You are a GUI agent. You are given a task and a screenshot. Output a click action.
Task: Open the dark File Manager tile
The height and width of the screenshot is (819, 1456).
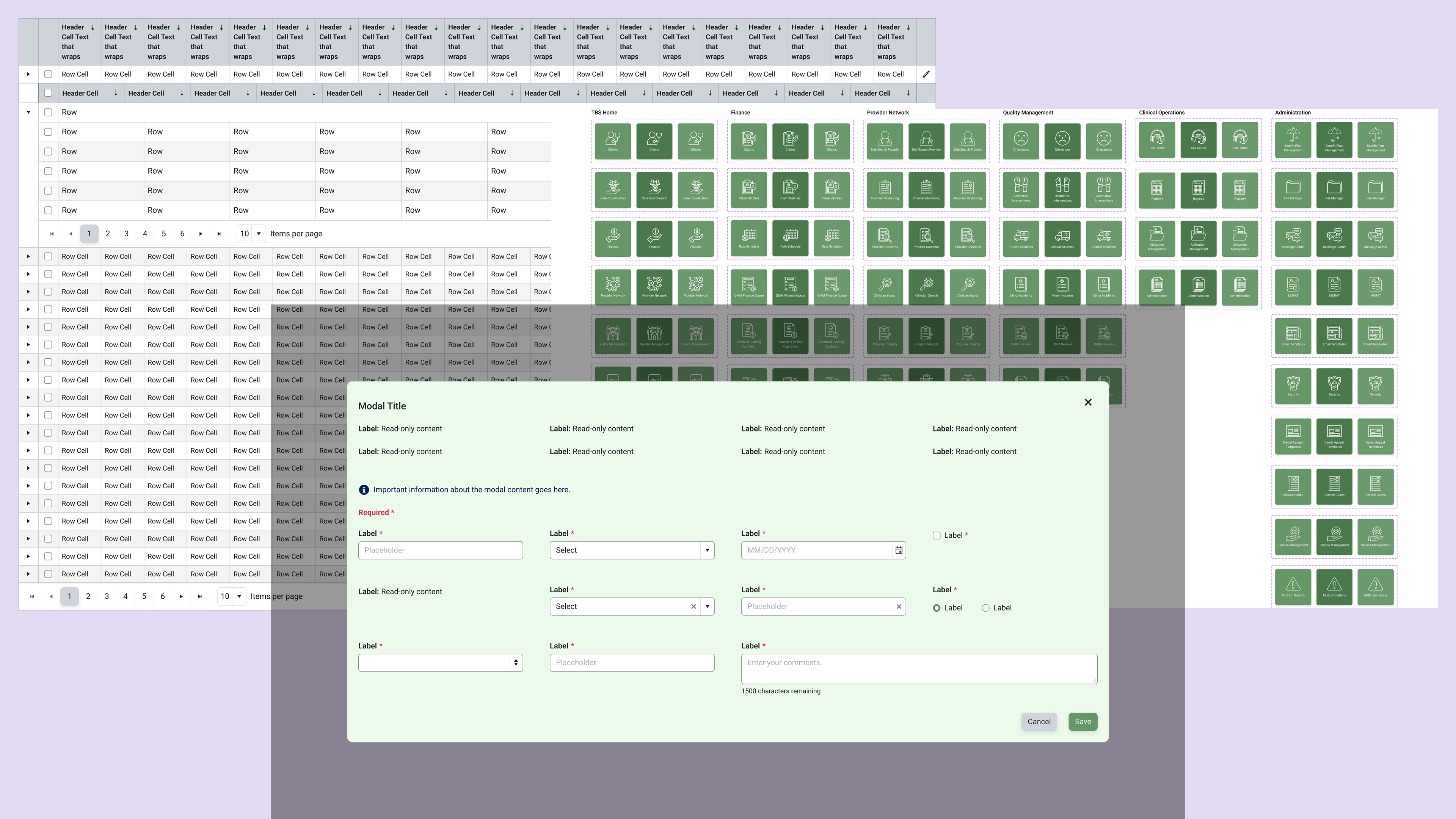tap(1335, 190)
